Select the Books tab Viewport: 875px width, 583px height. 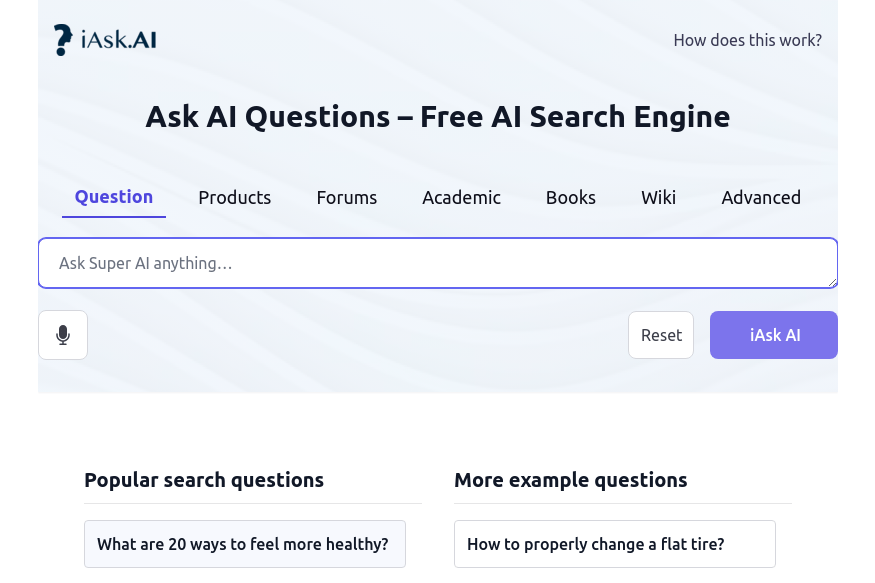pyautogui.click(x=570, y=197)
